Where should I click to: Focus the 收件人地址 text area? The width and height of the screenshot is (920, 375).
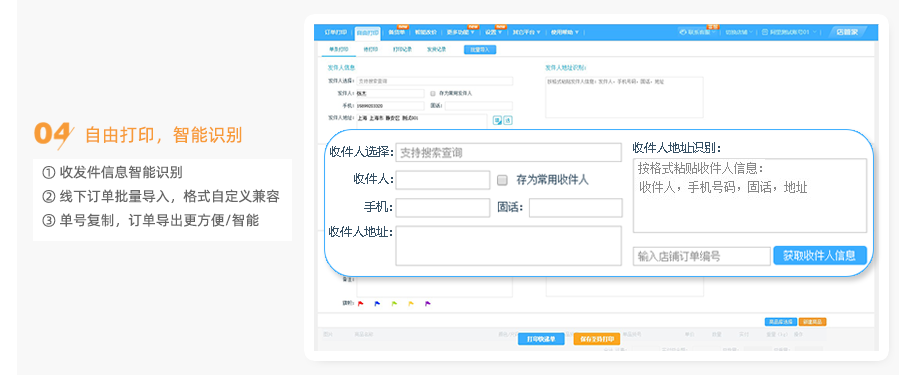click(508, 246)
